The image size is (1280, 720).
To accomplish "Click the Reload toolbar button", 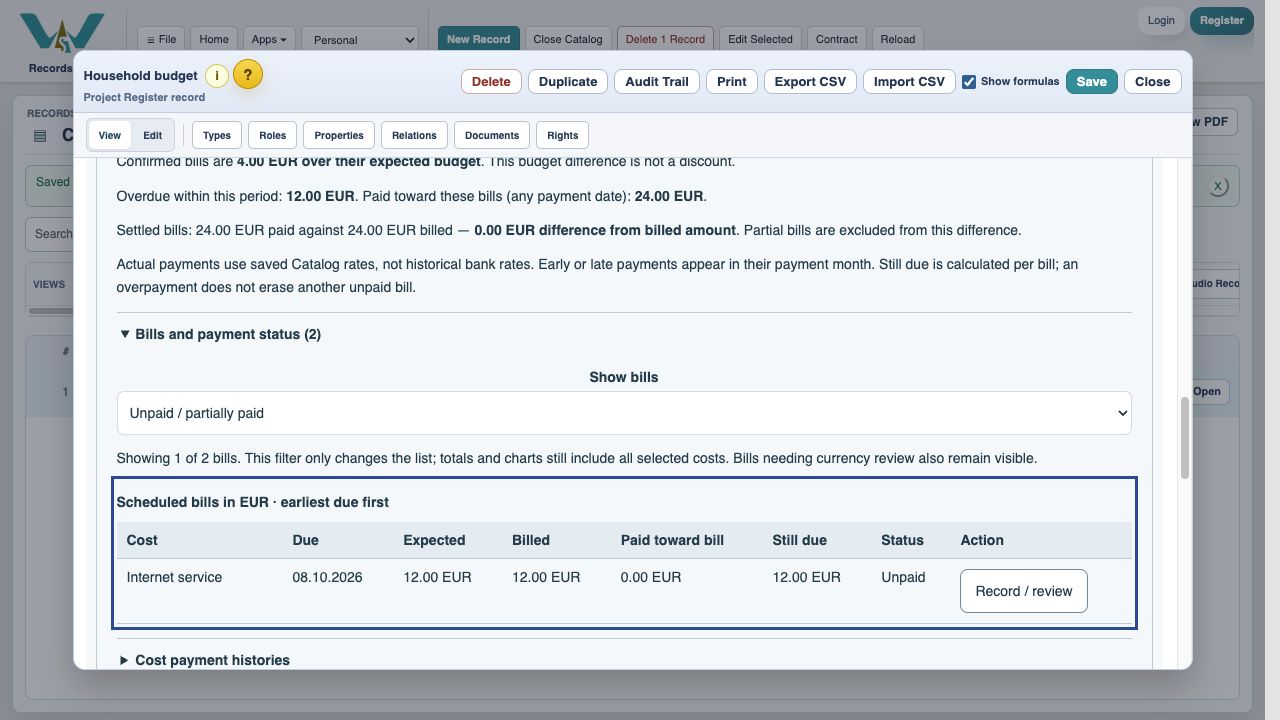I will tap(898, 39).
